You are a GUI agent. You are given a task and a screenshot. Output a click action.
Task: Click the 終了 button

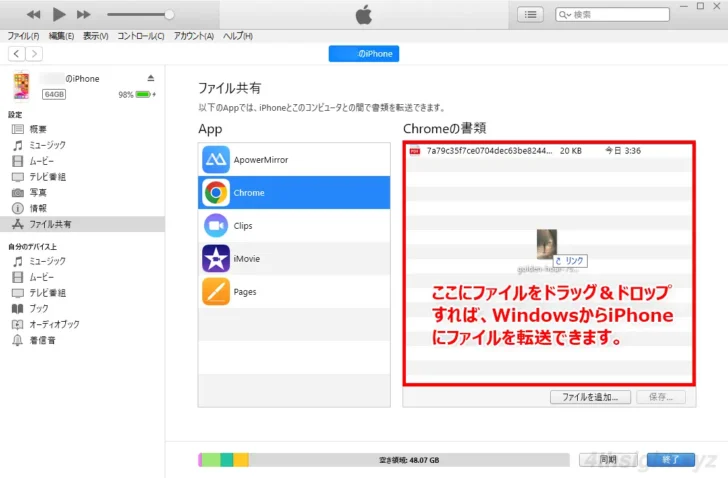(670, 459)
